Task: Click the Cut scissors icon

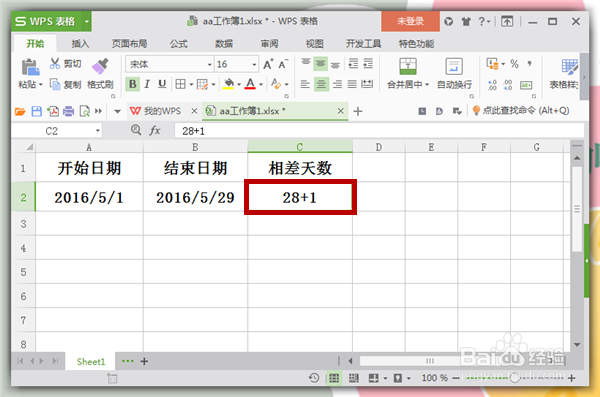Action: (x=55, y=63)
